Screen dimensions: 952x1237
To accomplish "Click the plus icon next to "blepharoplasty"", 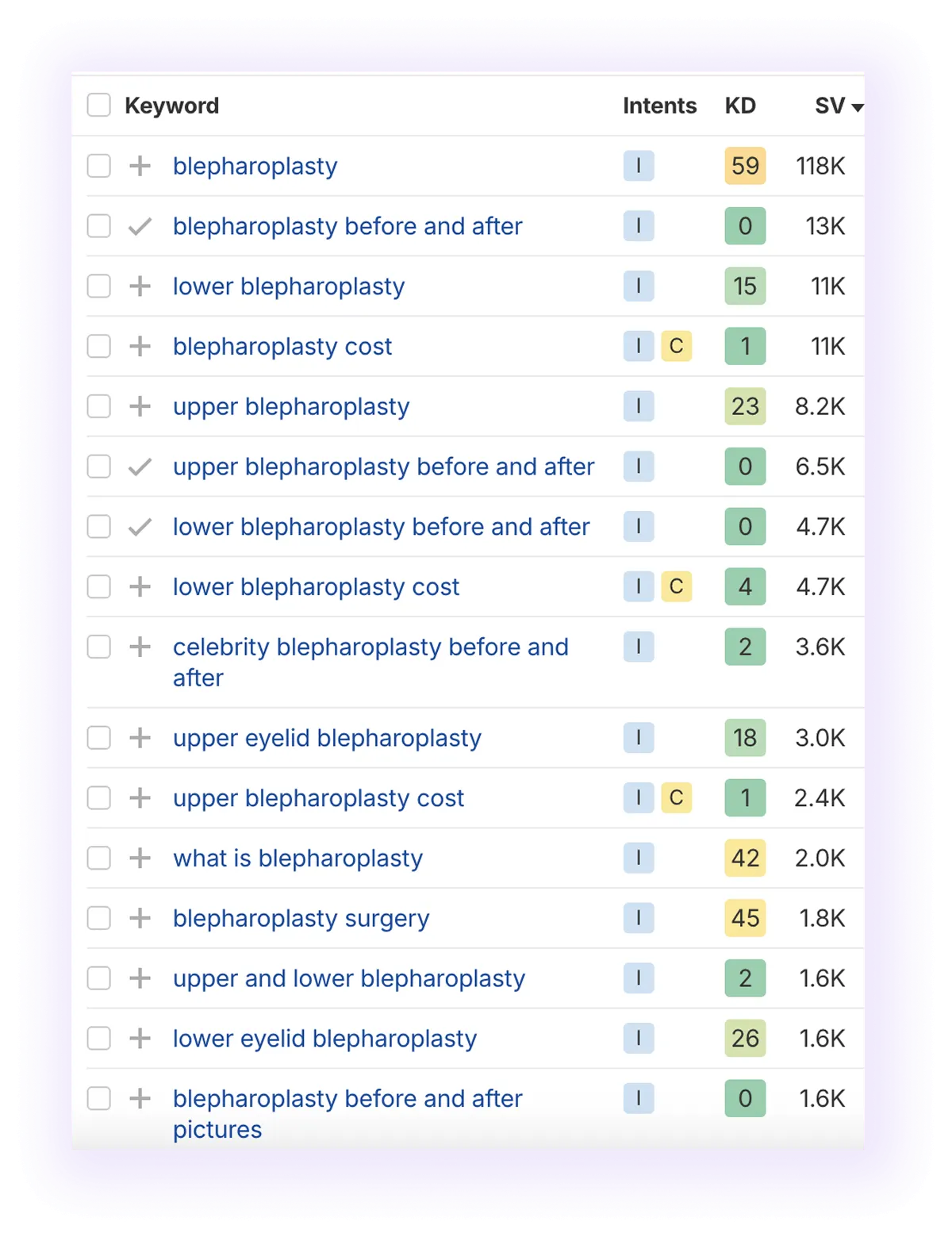I will 140,166.
